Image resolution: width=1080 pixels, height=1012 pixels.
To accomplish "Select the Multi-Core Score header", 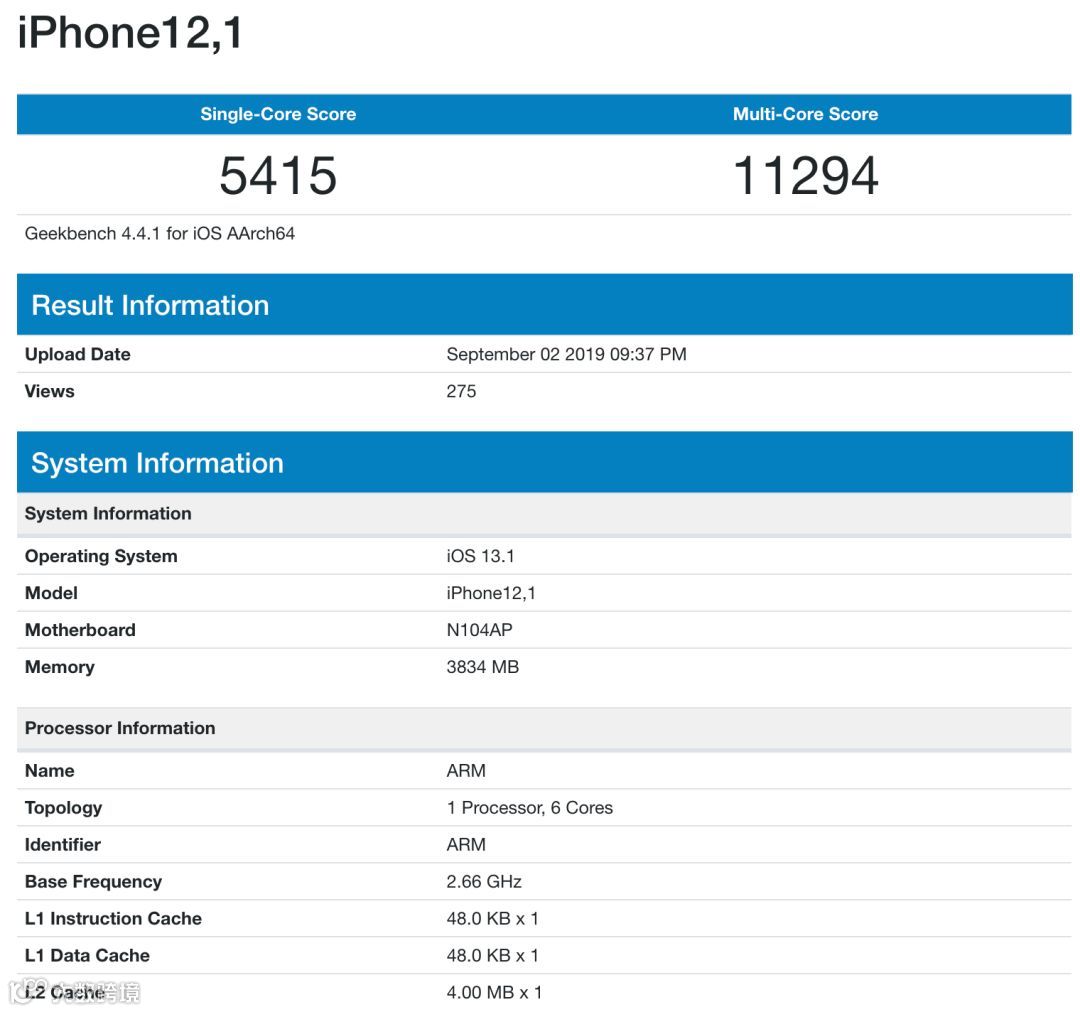I will tap(805, 114).
